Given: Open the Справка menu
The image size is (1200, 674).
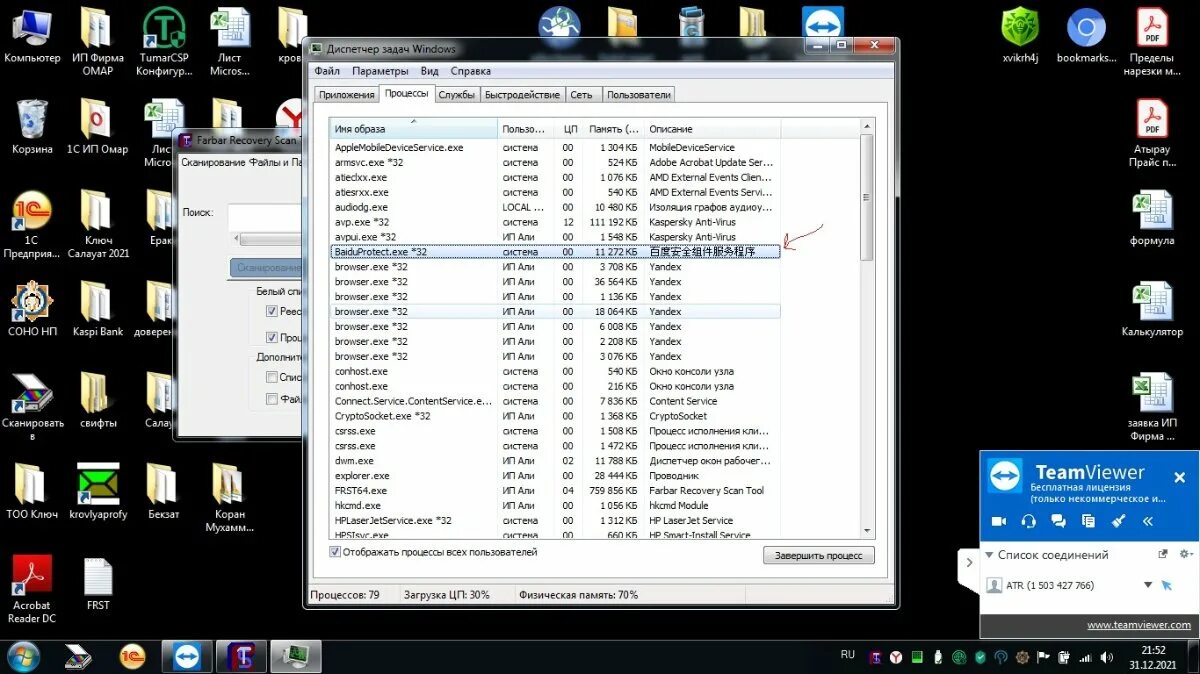Looking at the screenshot, I should click(470, 71).
